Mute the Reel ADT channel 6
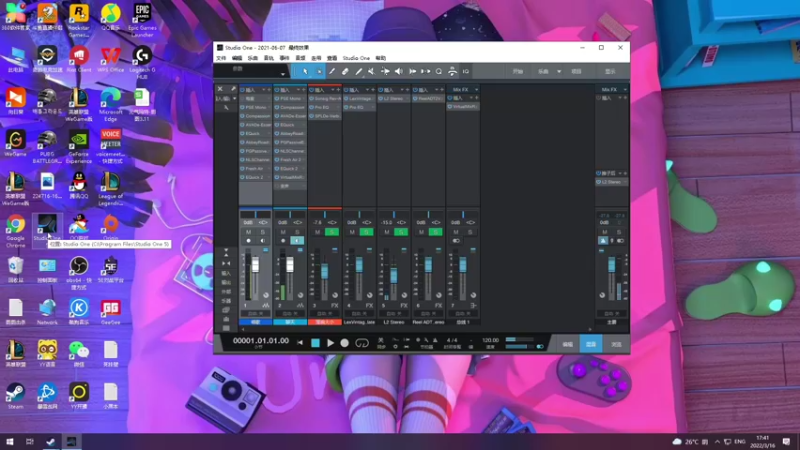Screen dimensions: 800x450 click(x=421, y=232)
